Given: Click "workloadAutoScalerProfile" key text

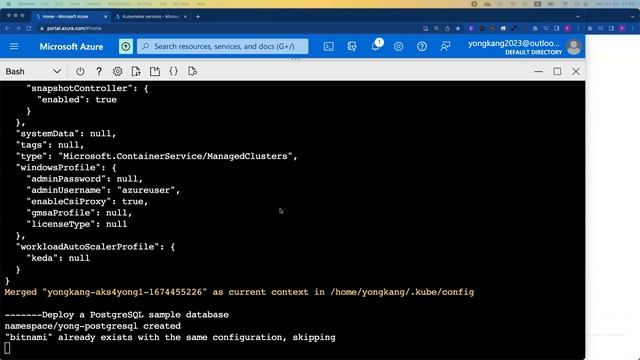Looking at the screenshot, I should pyautogui.click(x=90, y=247).
